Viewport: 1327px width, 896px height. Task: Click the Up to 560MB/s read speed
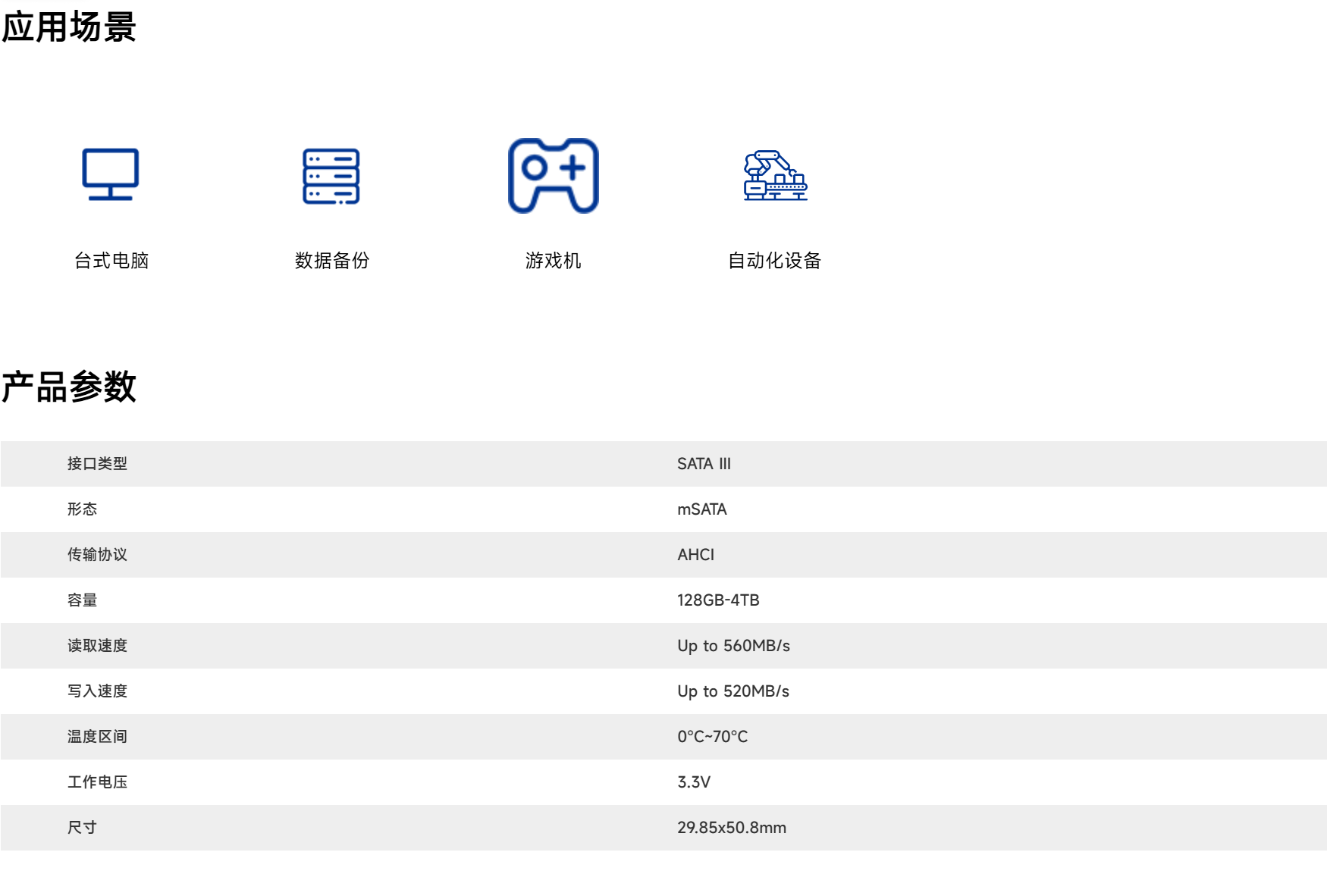tap(733, 646)
